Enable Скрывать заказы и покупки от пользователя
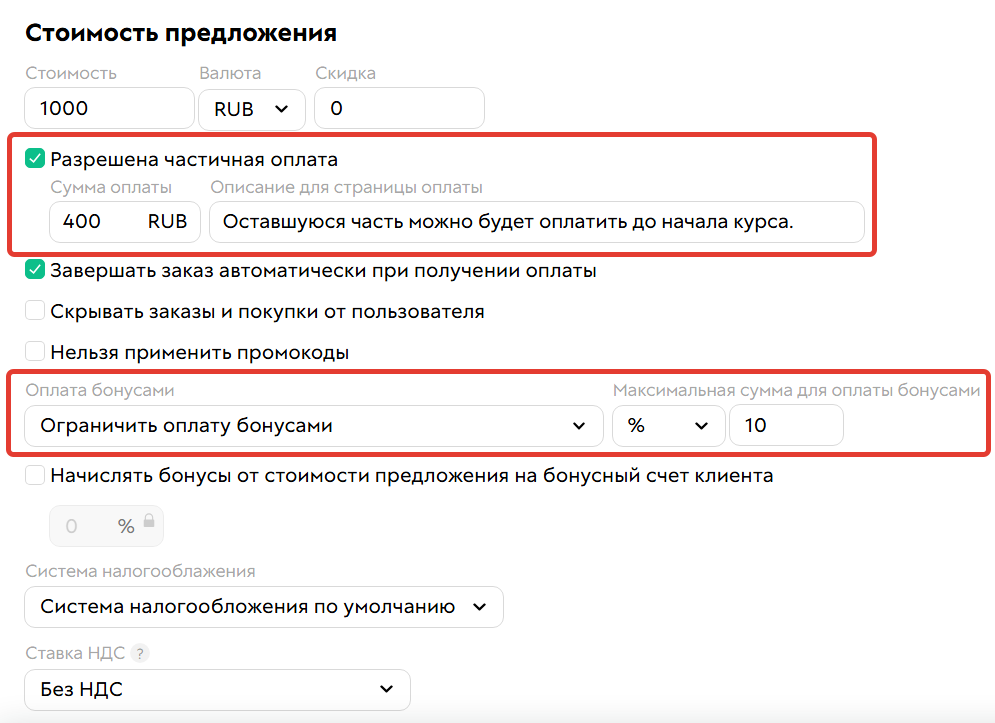This screenshot has width=995, height=723. (35, 311)
